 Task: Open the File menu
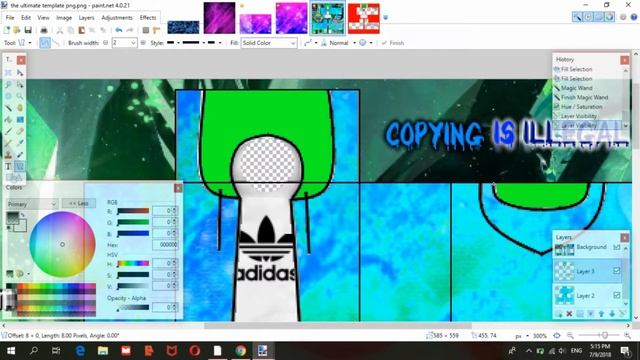point(10,18)
